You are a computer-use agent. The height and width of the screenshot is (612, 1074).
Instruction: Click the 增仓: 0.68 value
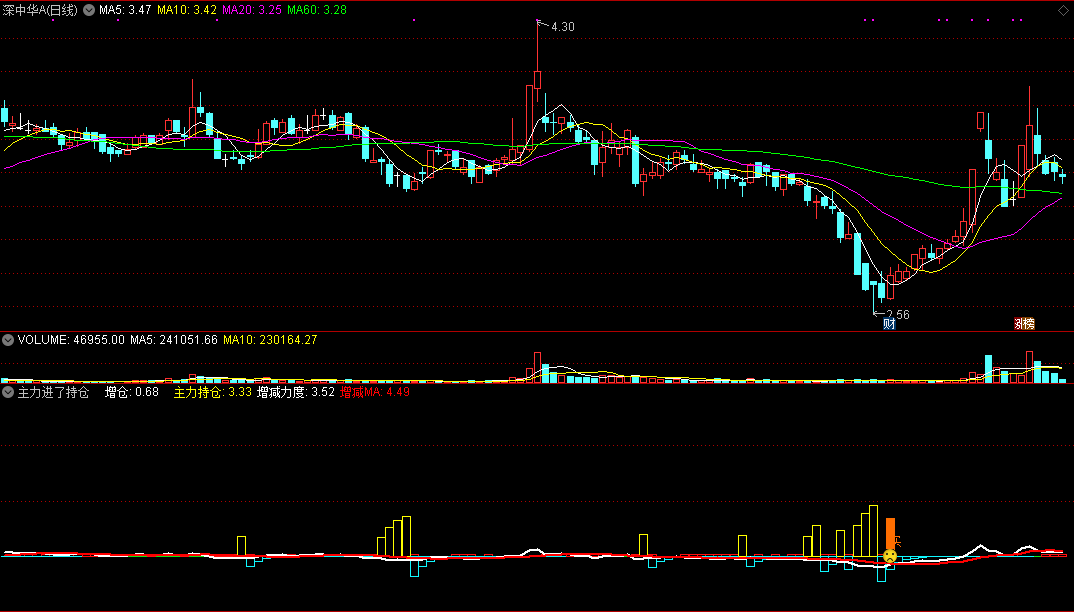[132, 393]
